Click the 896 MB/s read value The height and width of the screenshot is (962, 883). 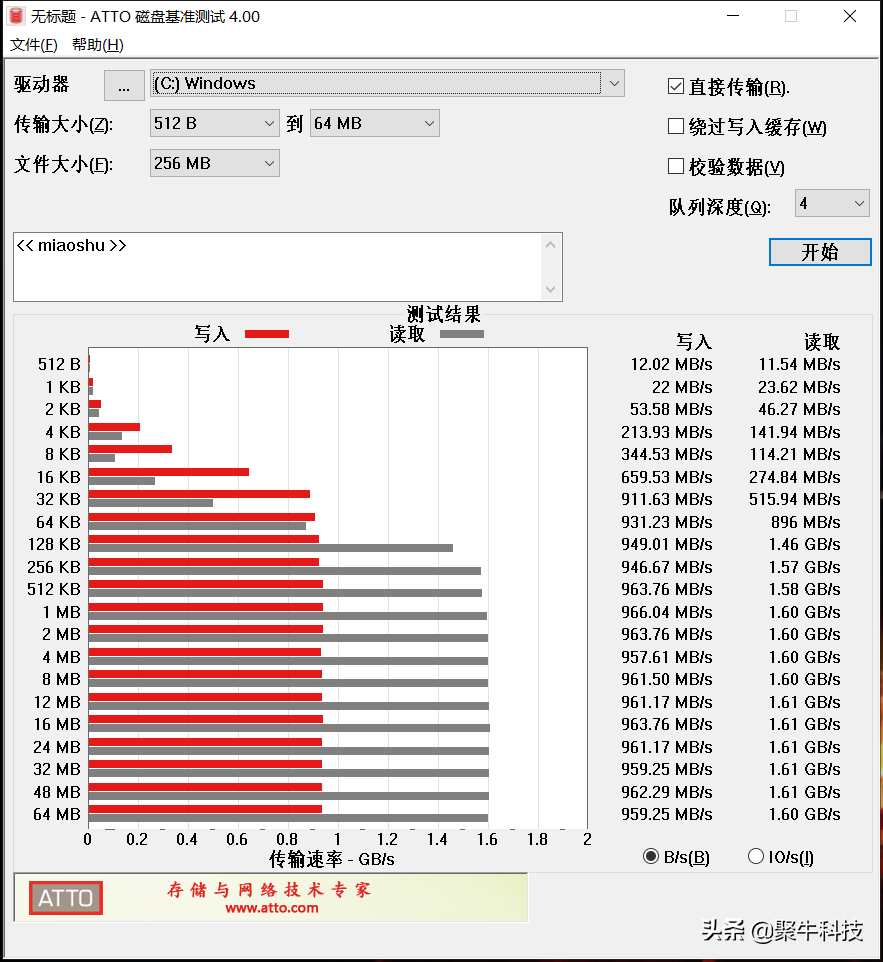click(806, 522)
